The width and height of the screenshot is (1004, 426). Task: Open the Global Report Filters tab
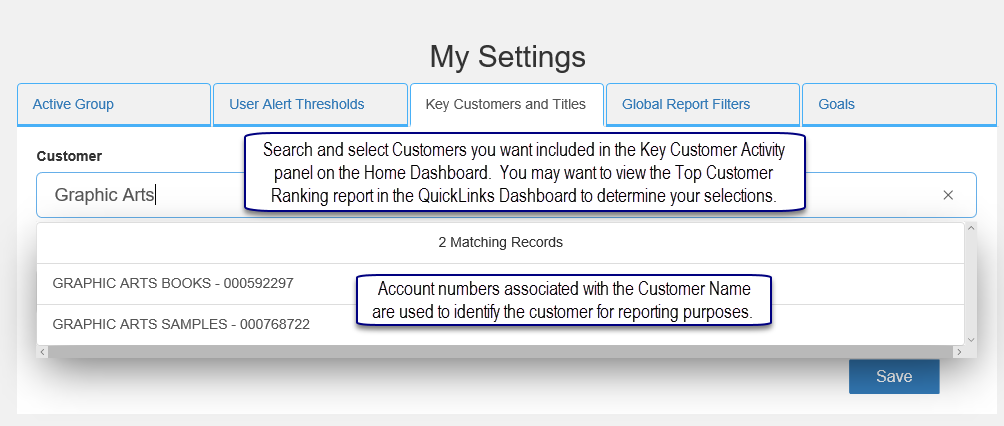(x=702, y=104)
